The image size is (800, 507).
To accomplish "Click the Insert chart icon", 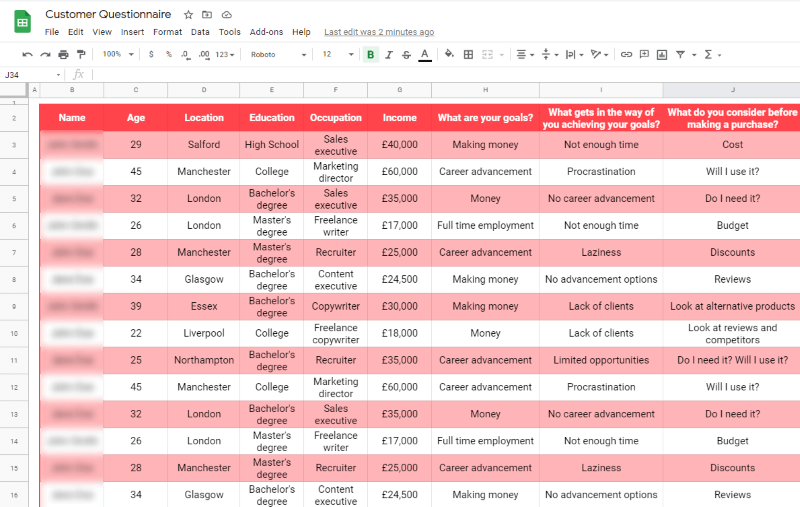I will pos(662,55).
